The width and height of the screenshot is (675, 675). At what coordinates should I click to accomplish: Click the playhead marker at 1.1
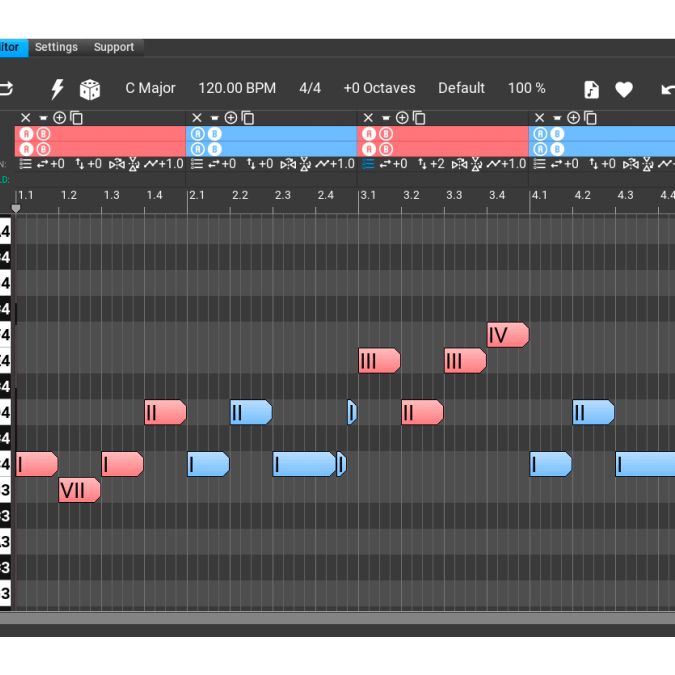16,209
